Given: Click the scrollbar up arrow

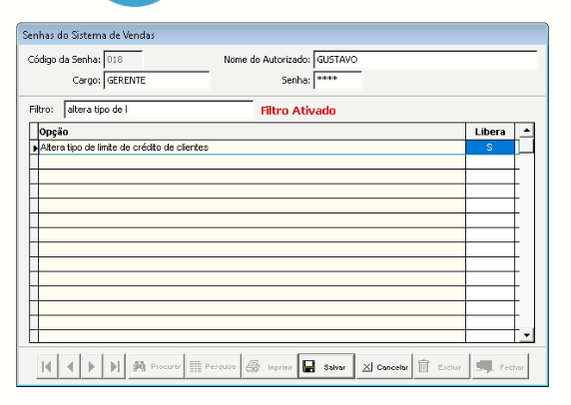Looking at the screenshot, I should point(527,130).
